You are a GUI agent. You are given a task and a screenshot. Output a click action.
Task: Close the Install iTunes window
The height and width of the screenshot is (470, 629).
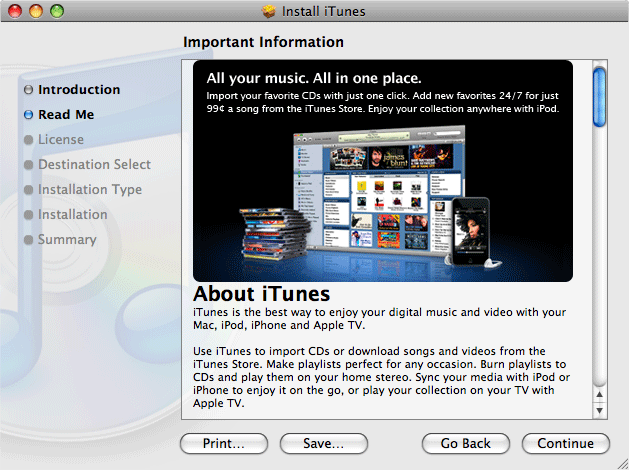[x=15, y=11]
